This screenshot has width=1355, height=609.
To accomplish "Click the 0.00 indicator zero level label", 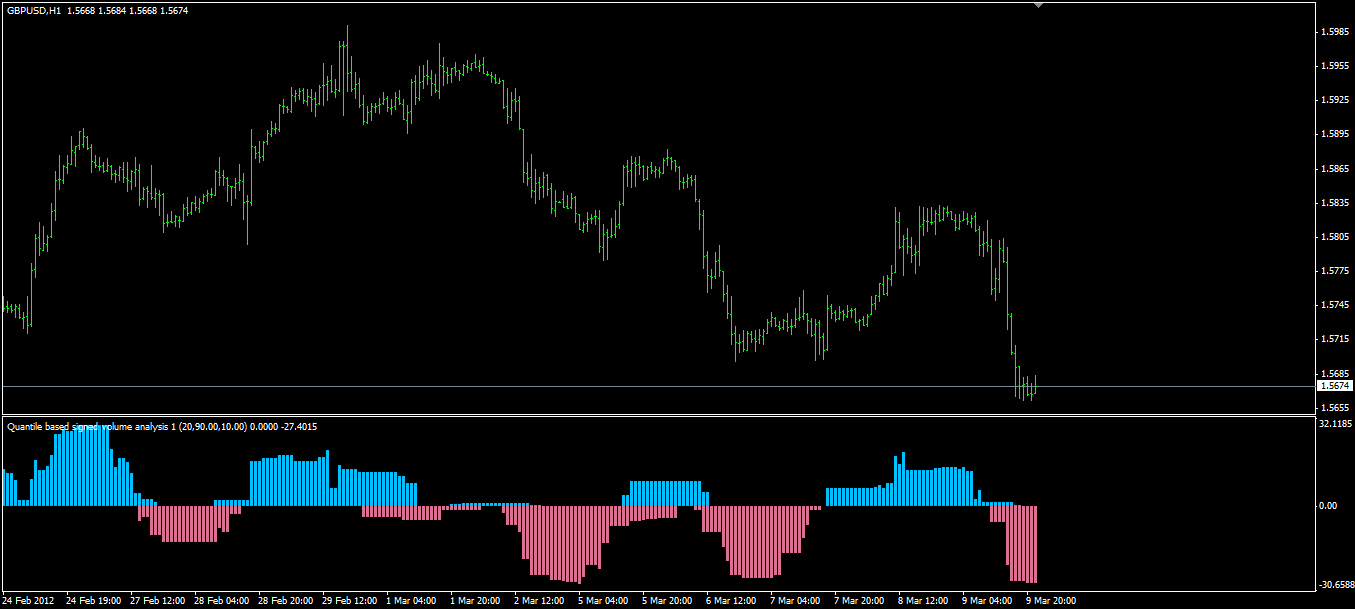I will 1328,506.
